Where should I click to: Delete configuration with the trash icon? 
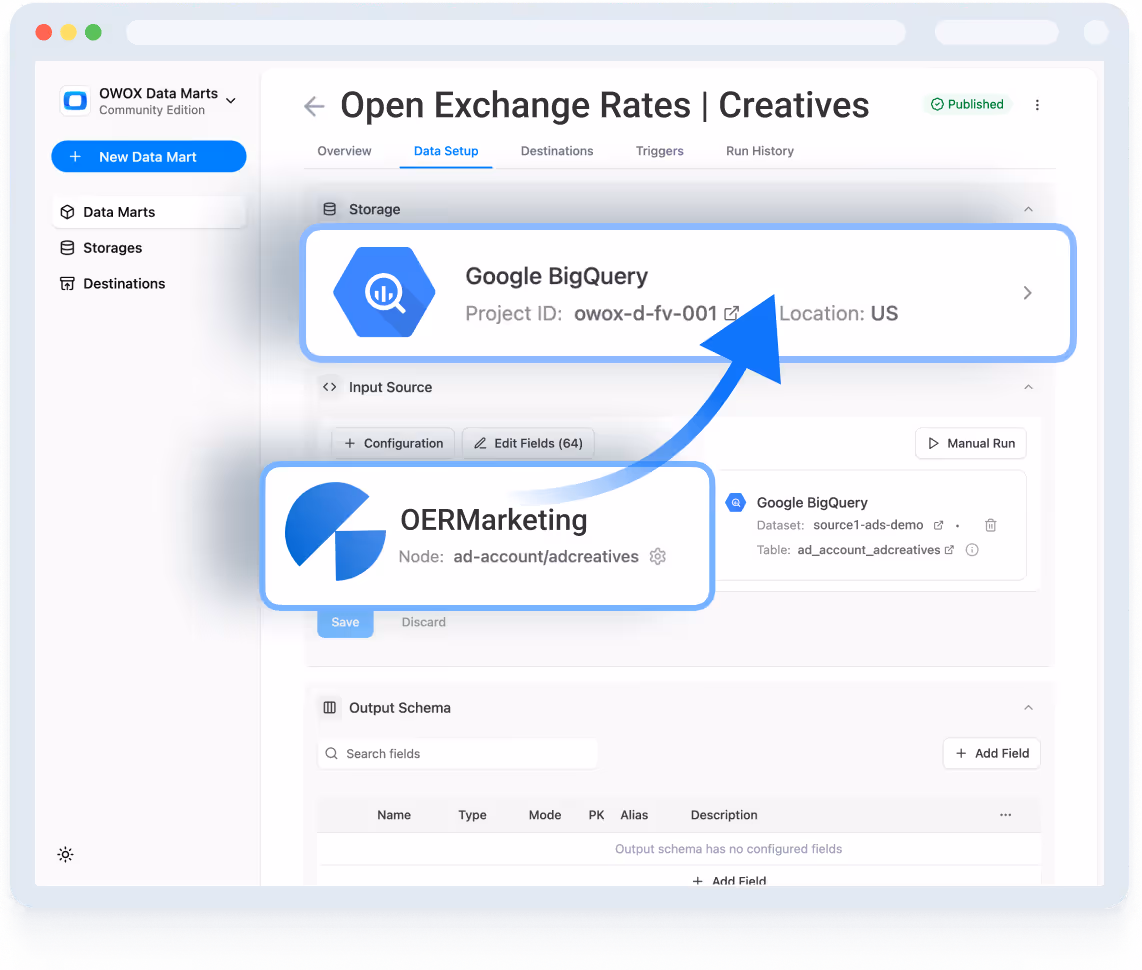991,525
